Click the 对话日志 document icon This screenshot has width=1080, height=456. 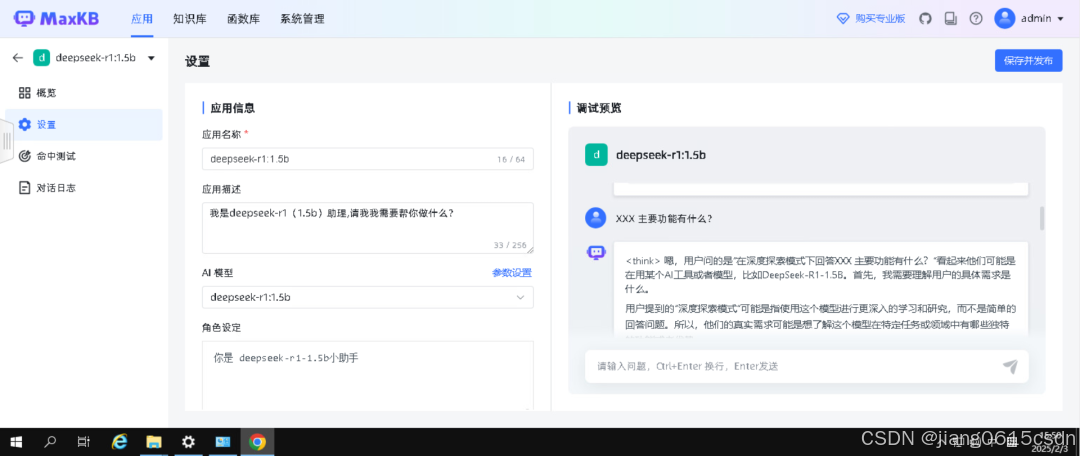pos(25,187)
